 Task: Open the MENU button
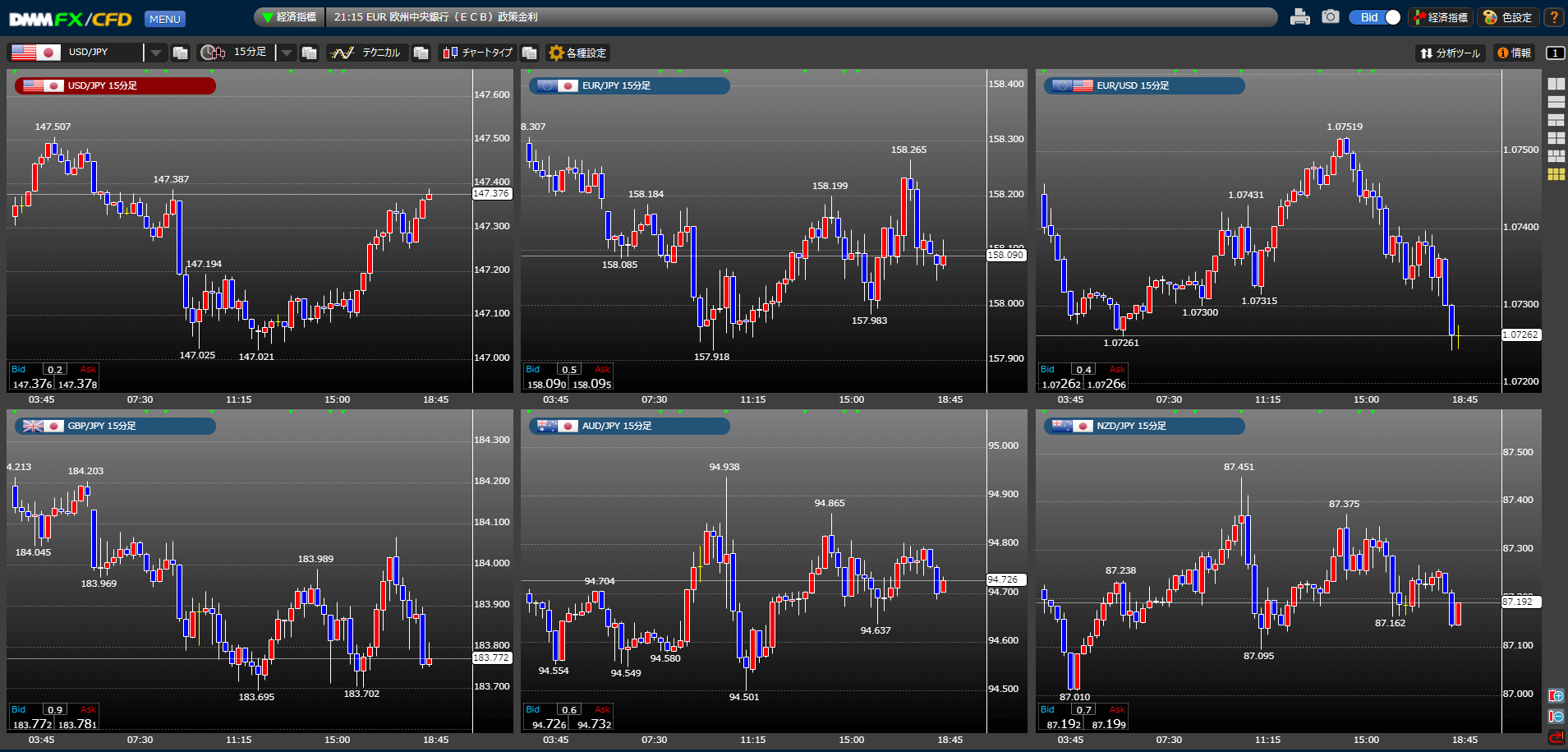(164, 19)
